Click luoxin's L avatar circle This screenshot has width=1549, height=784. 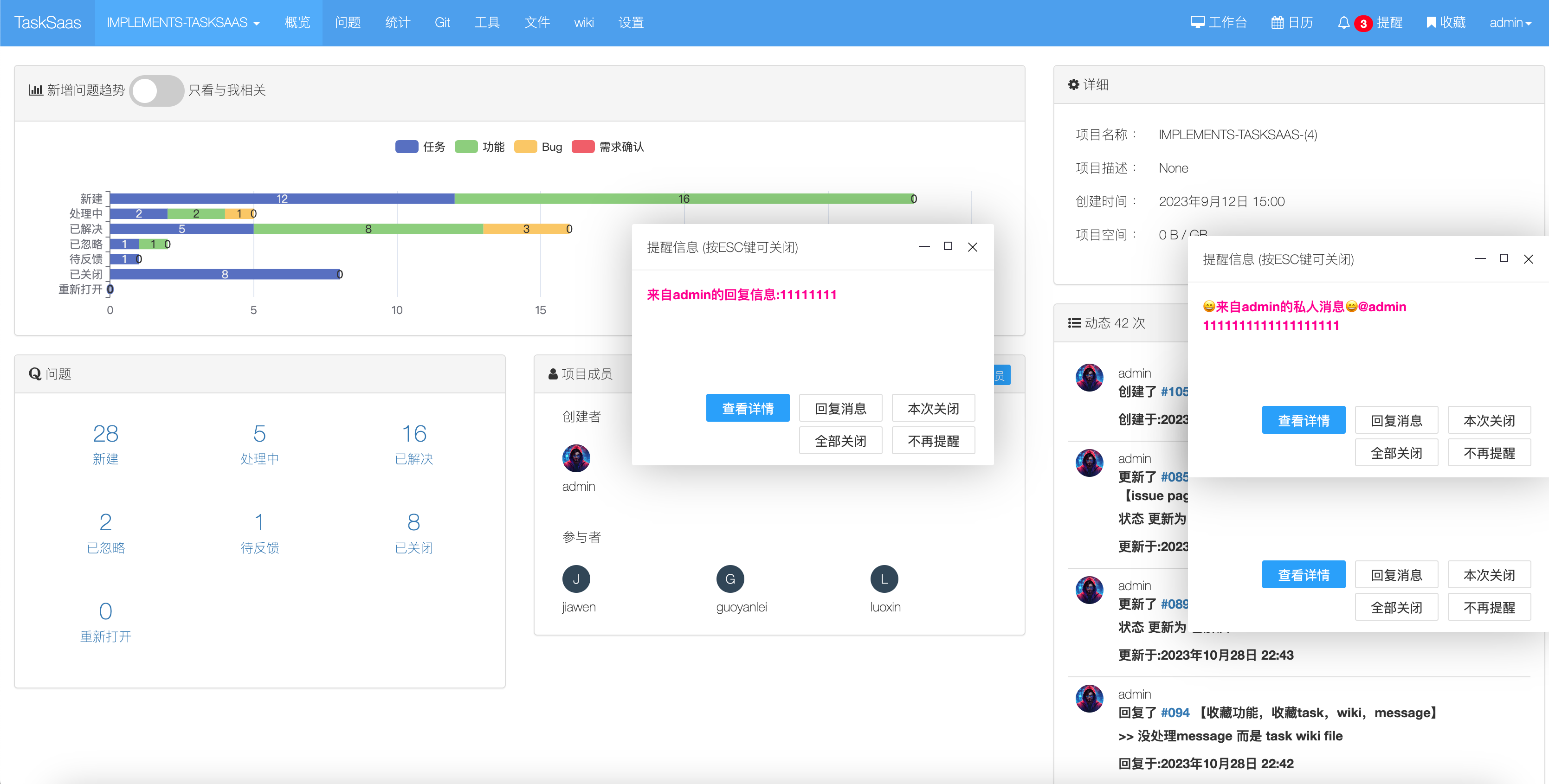(884, 578)
